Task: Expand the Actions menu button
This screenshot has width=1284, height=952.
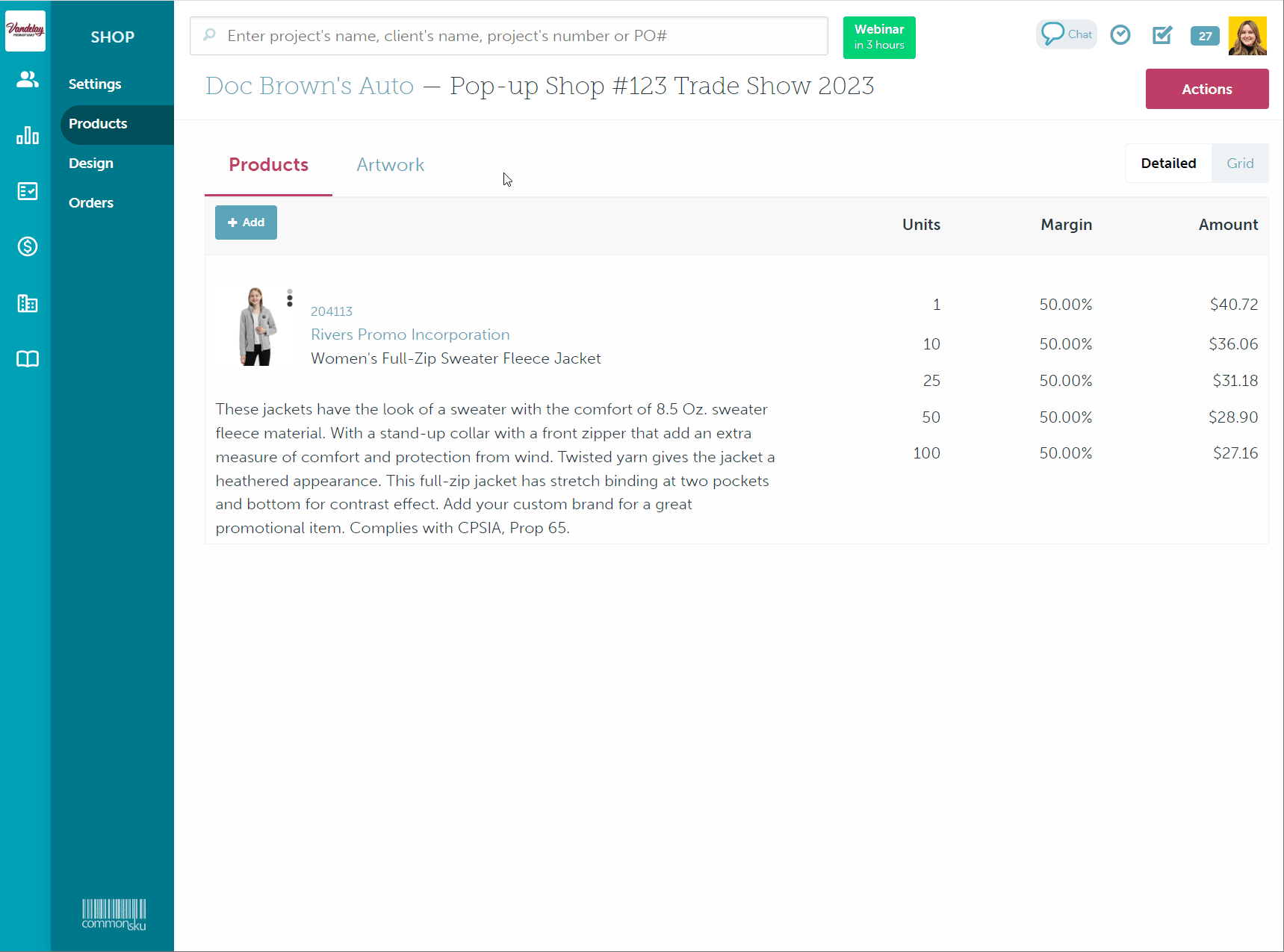Action: pos(1206,89)
